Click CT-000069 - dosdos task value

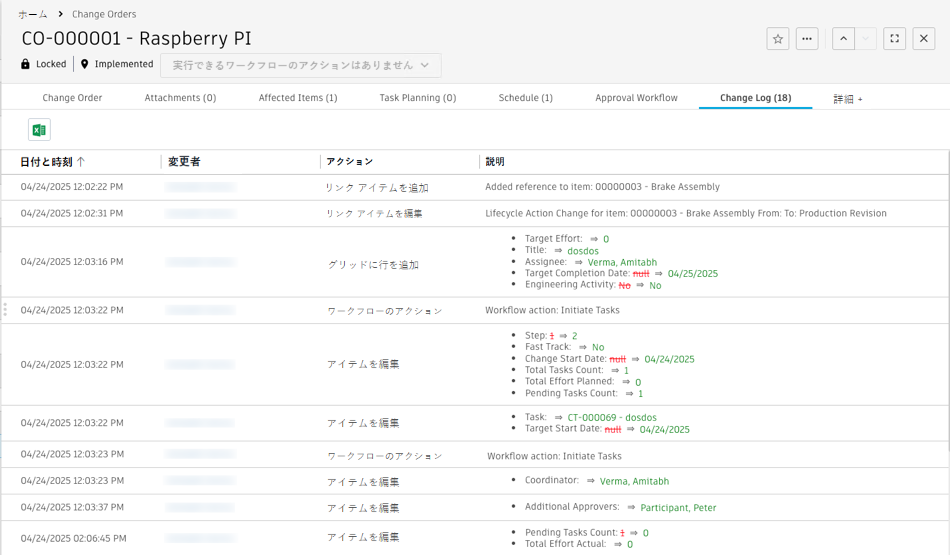click(612, 417)
